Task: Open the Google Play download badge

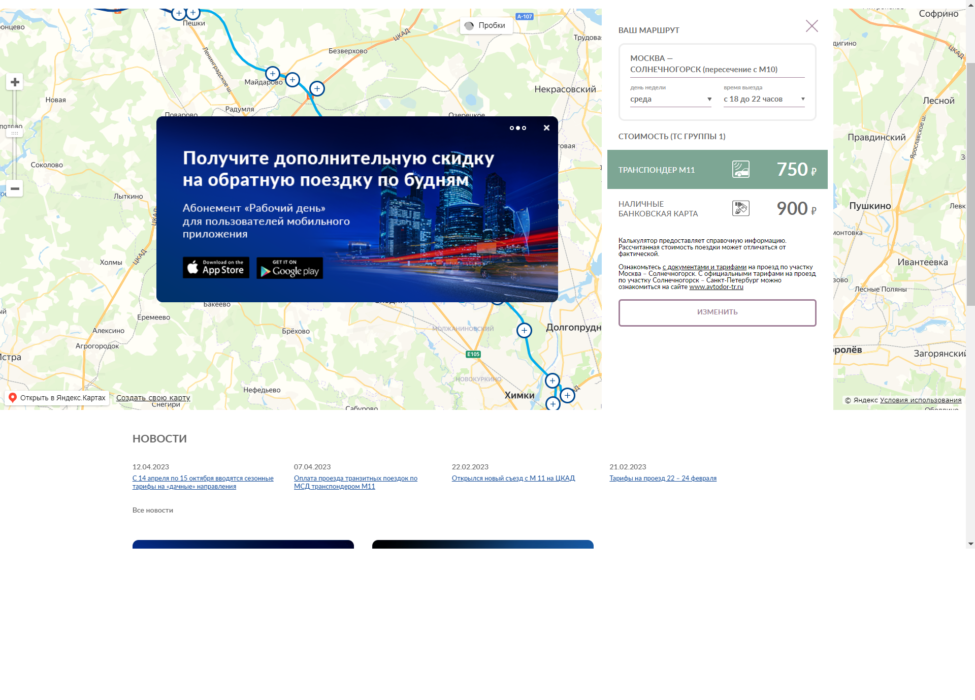Action: pos(288,267)
